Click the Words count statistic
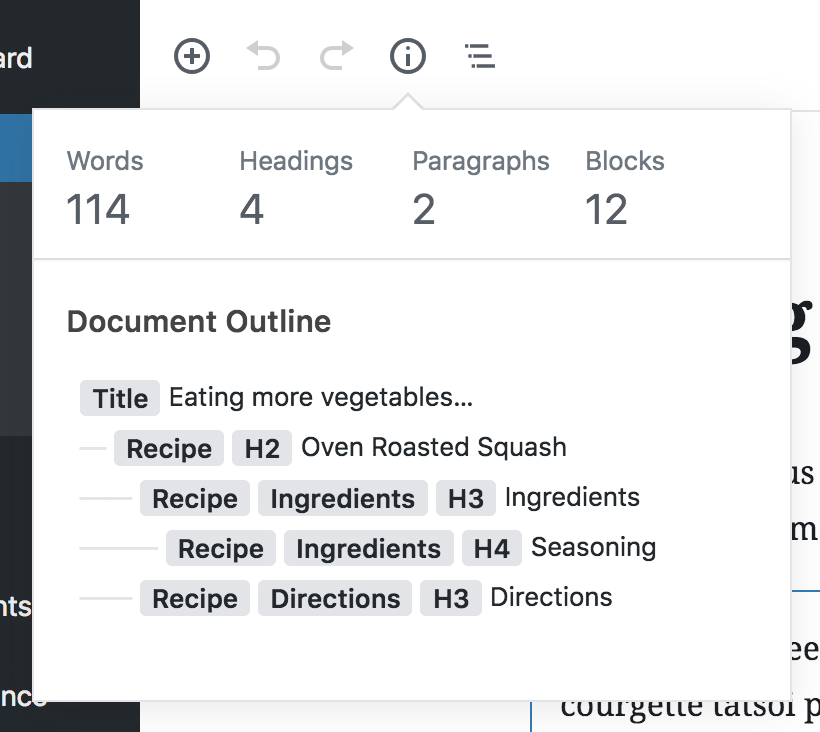This screenshot has width=820, height=732. pyautogui.click(x=105, y=189)
